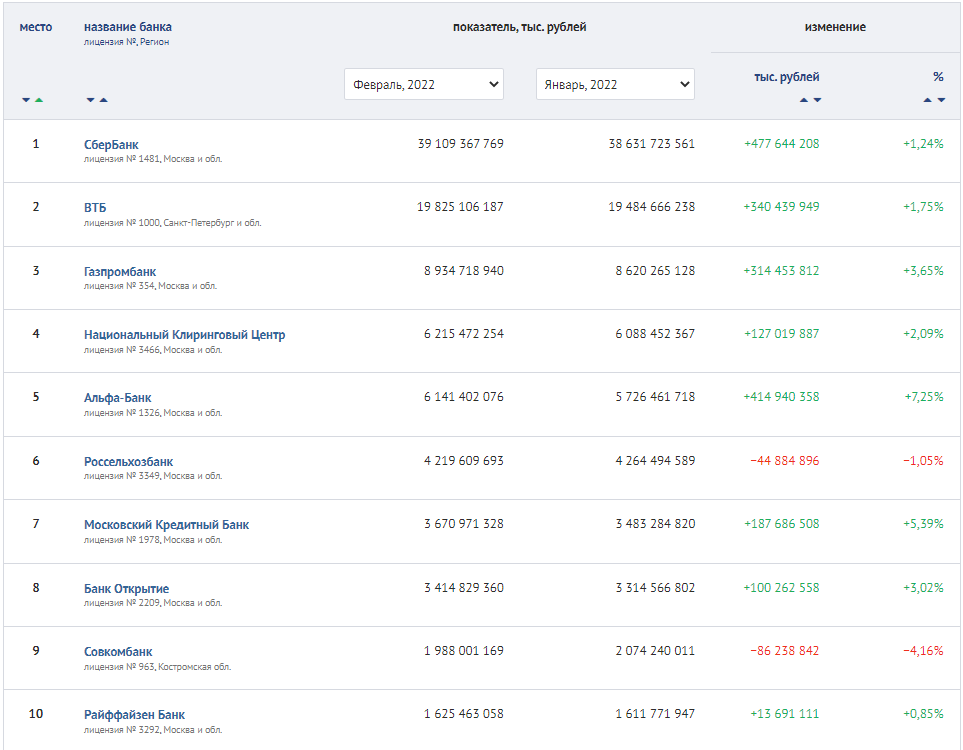Sort тыс. рублей change with down arrow
The width and height of the screenshot is (963, 750).
coord(817,100)
